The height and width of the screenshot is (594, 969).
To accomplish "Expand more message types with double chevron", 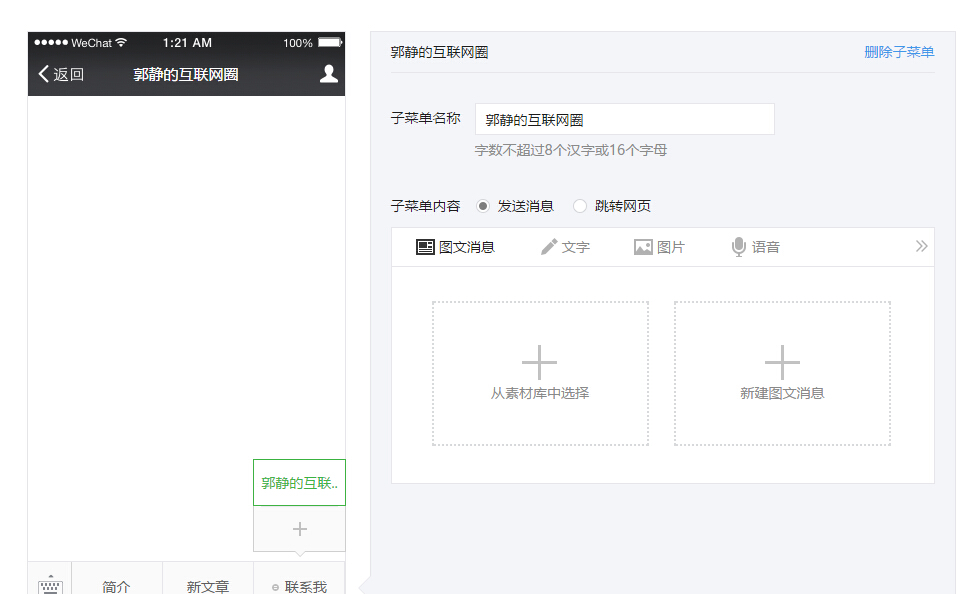I will [x=921, y=247].
